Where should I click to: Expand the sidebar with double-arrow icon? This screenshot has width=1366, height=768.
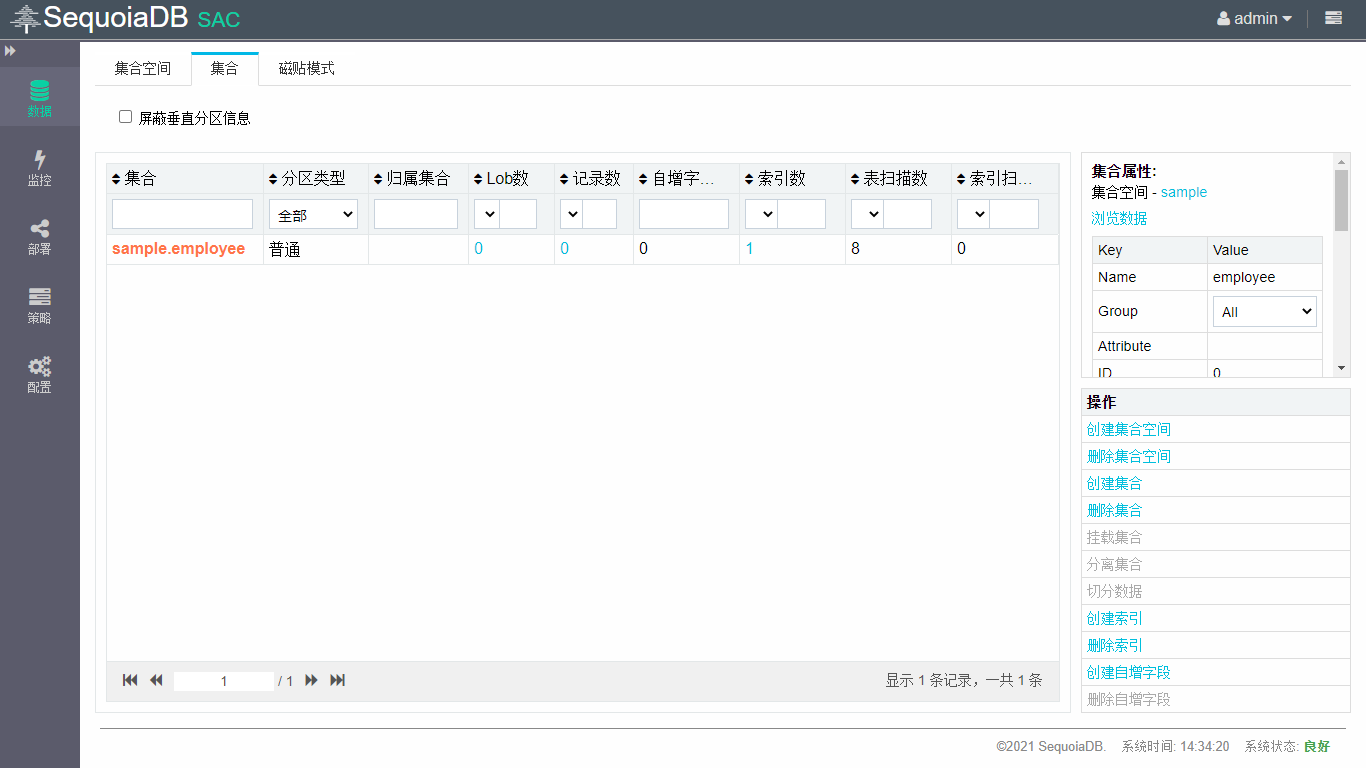pos(10,50)
